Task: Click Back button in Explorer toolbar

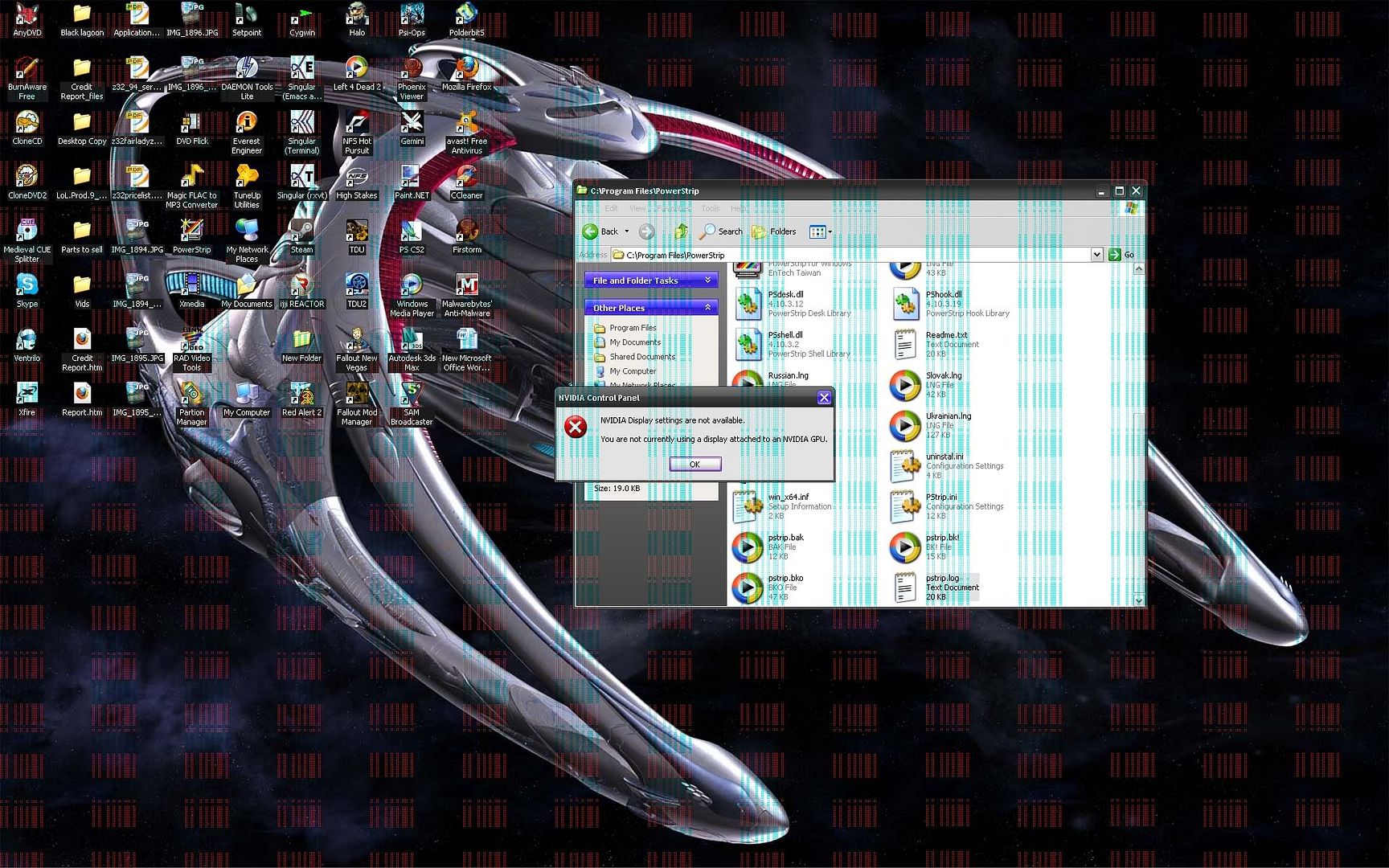Action: click(x=601, y=231)
